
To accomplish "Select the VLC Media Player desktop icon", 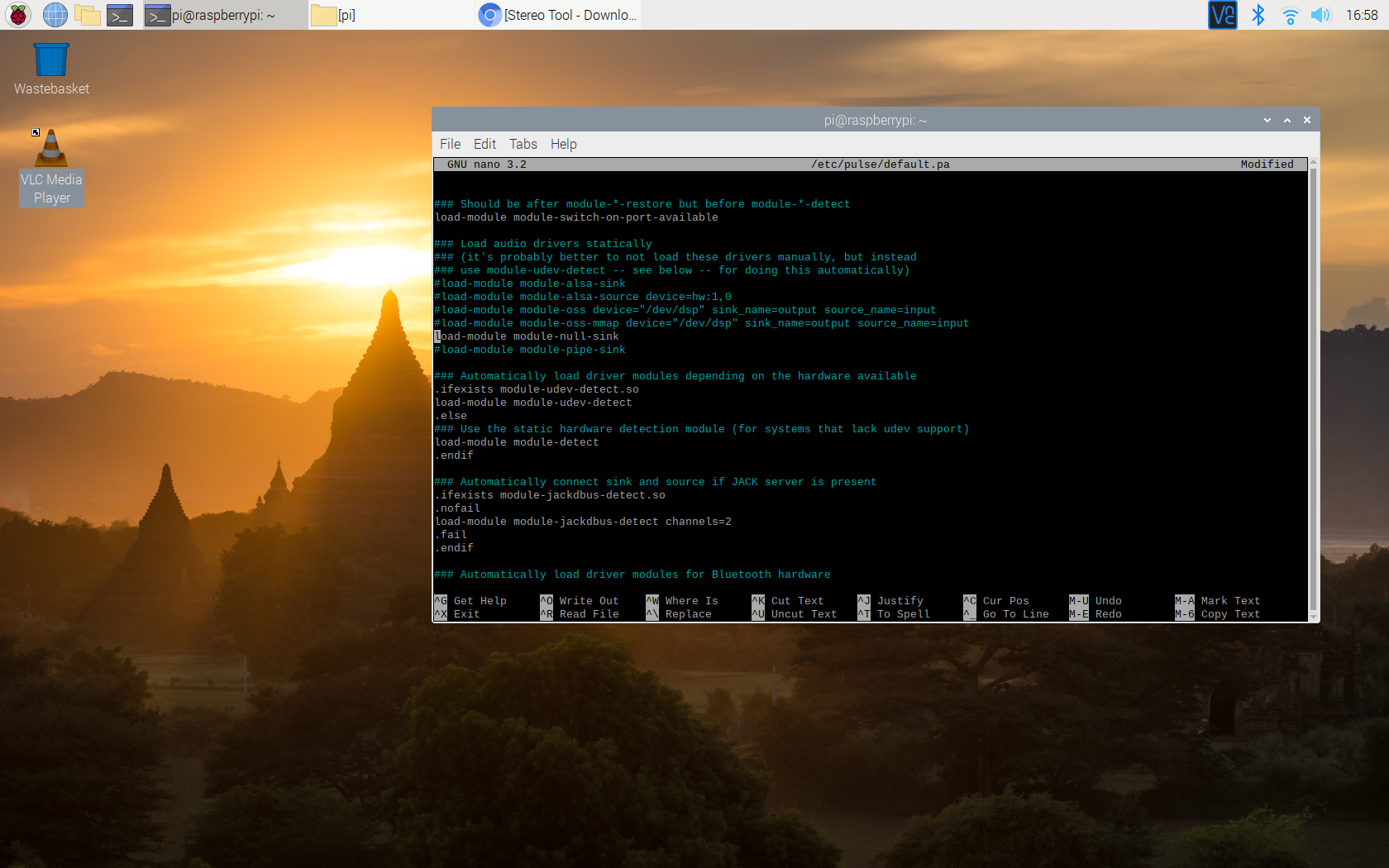I will point(51,167).
